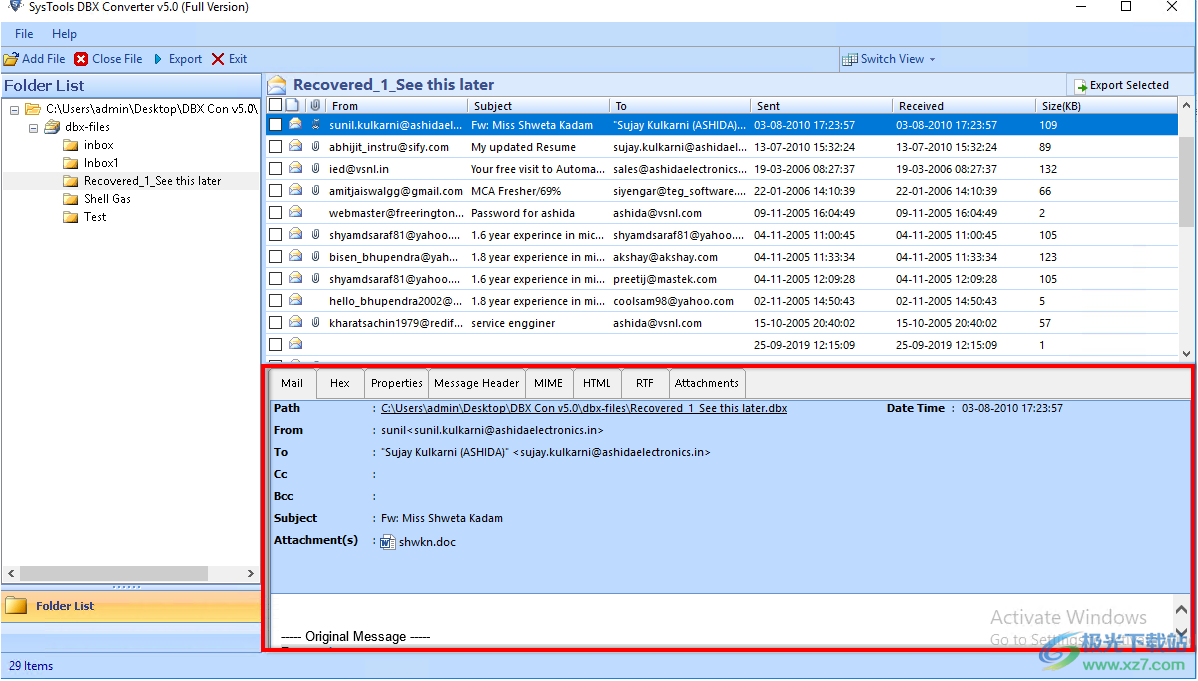Screen dimensions: 1198x681
Task: Click the Switch View grid icon
Action: pos(849,59)
